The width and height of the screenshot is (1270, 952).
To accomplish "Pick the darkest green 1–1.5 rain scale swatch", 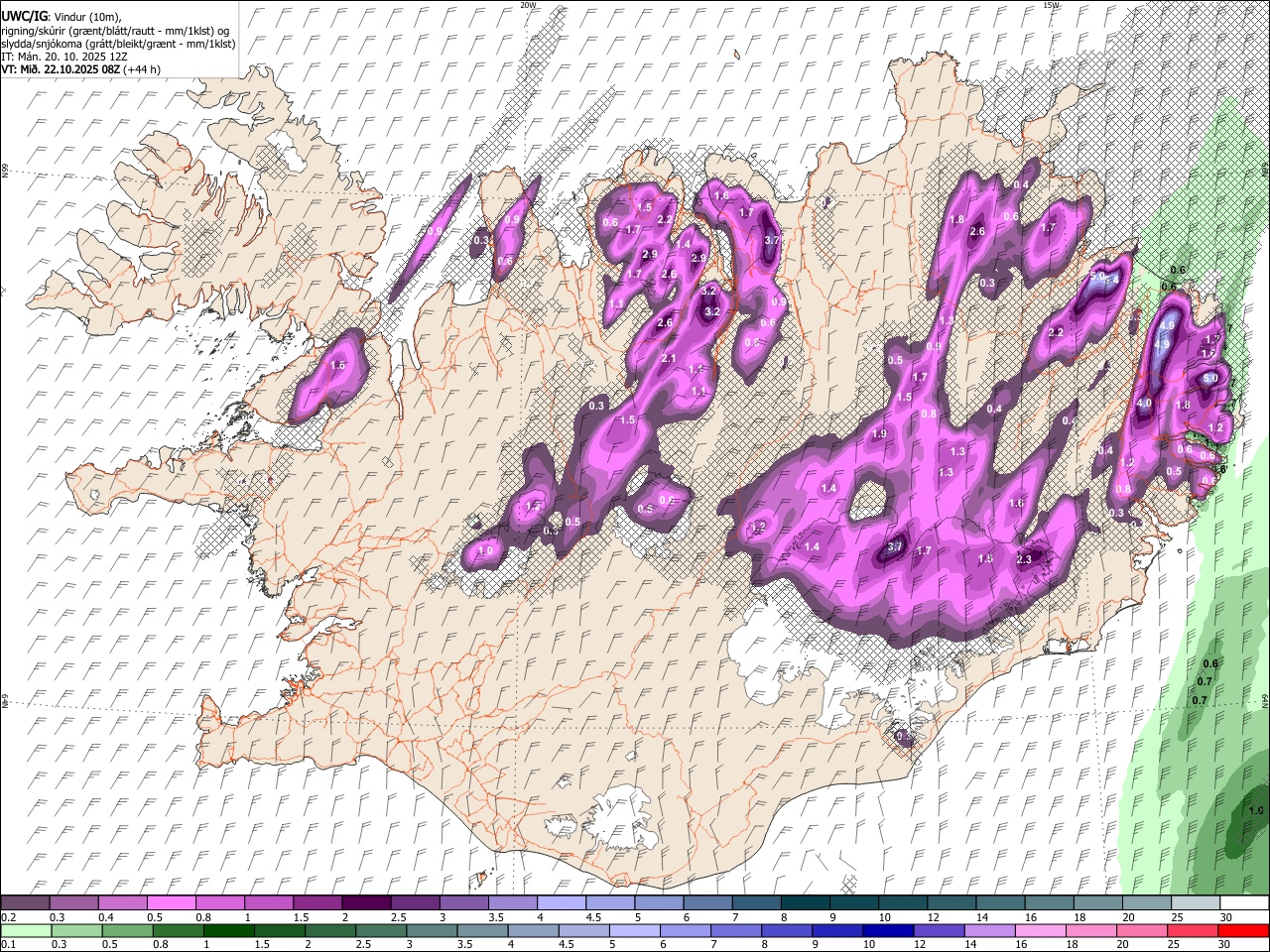I will click(228, 930).
